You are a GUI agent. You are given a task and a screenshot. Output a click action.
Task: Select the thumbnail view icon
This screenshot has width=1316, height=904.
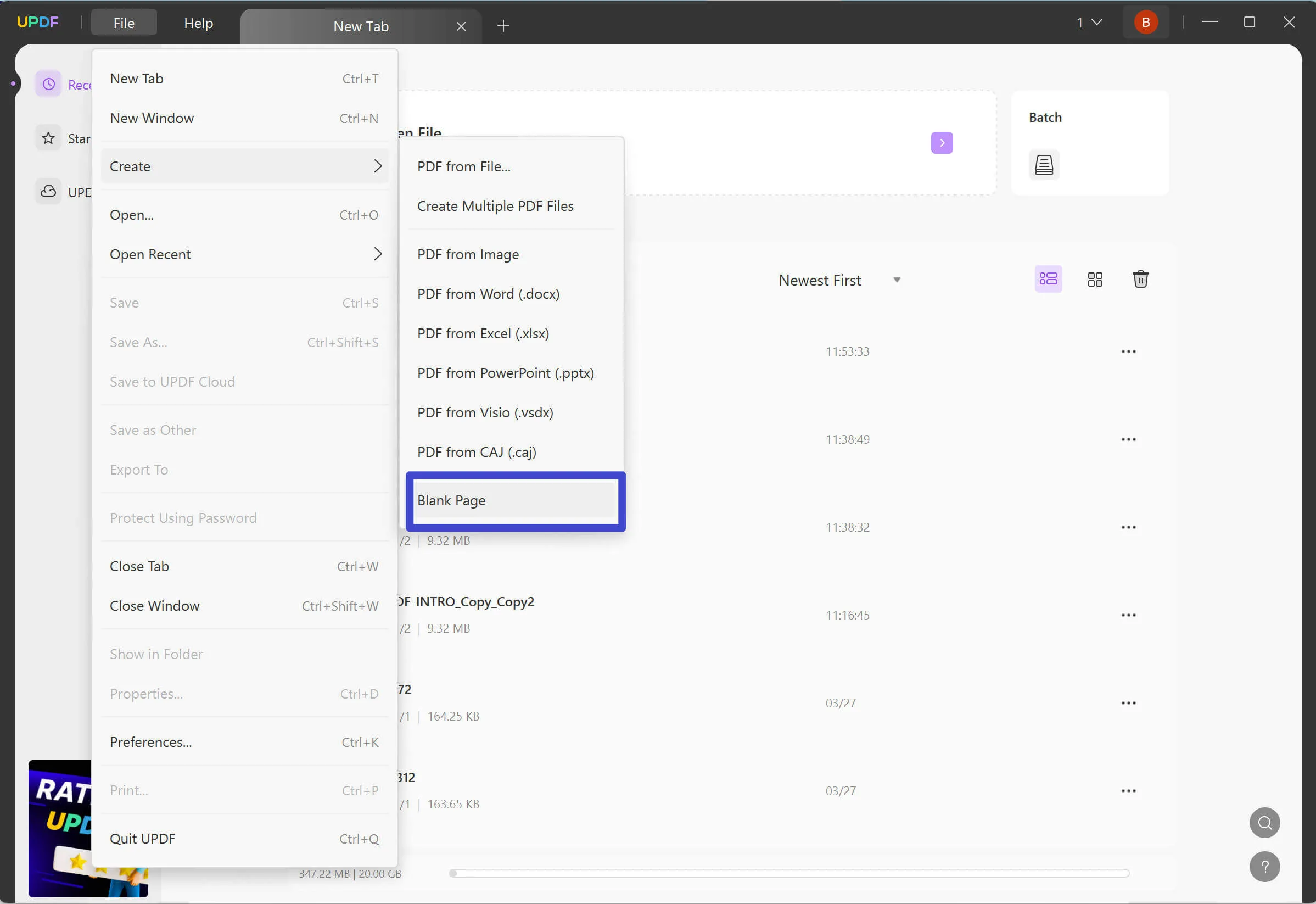(1095, 279)
